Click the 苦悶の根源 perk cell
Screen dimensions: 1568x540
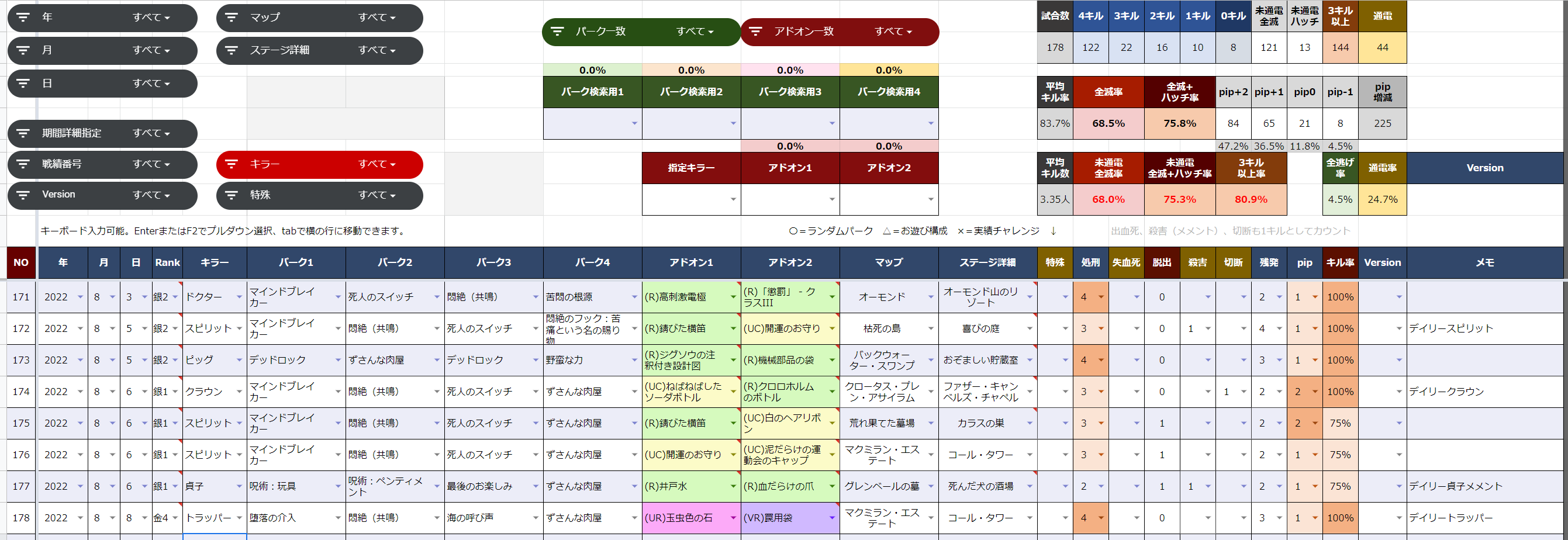(592, 297)
